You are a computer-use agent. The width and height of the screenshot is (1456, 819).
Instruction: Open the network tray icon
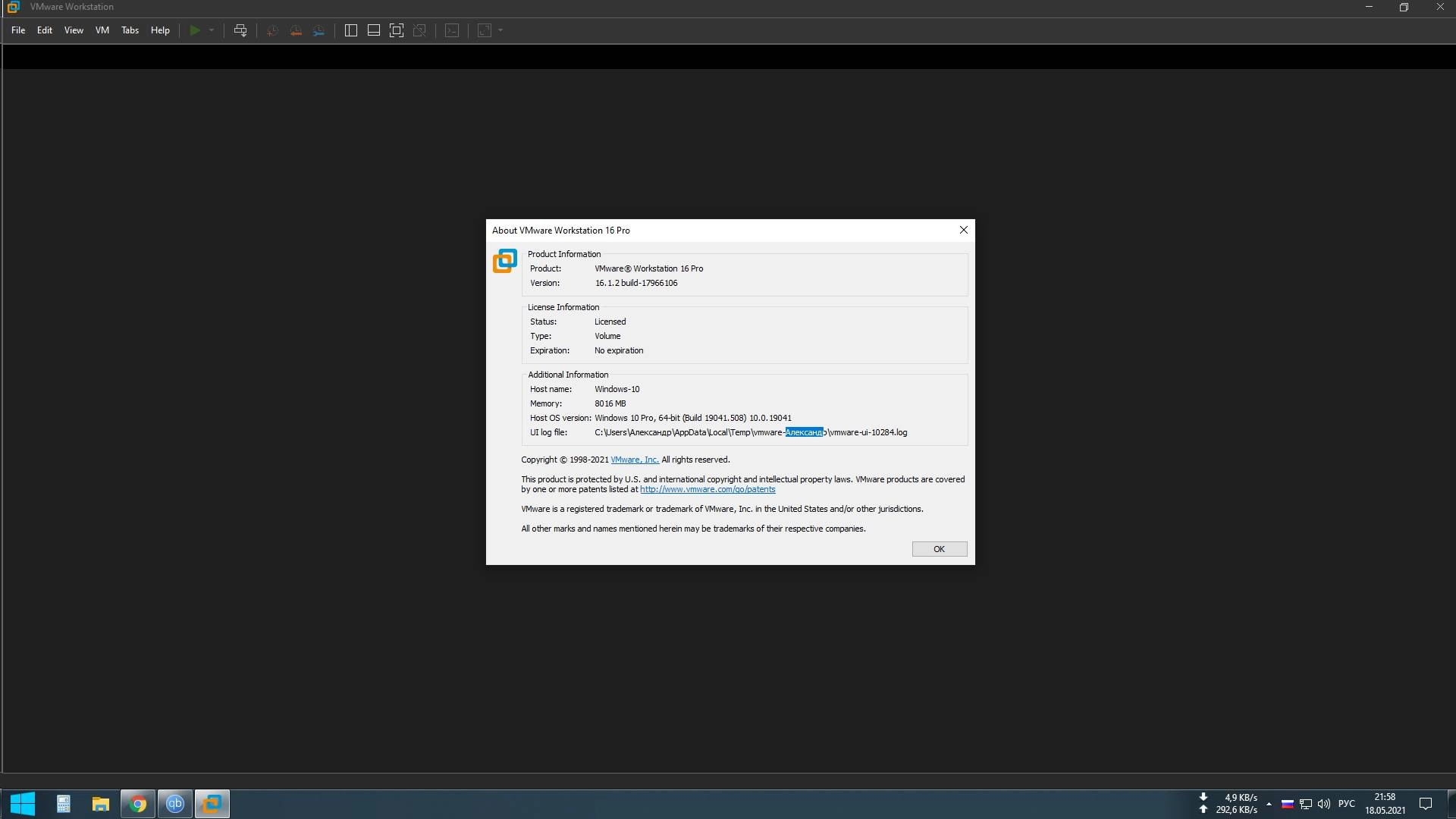pyautogui.click(x=1306, y=804)
